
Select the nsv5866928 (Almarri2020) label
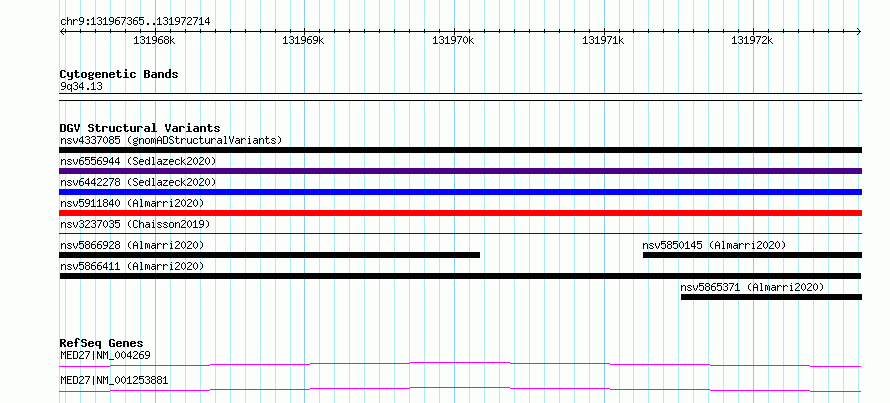coord(132,245)
